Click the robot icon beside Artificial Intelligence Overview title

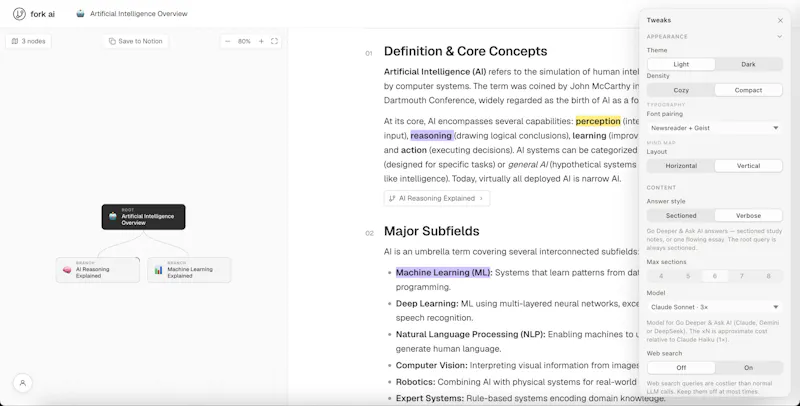pos(80,14)
